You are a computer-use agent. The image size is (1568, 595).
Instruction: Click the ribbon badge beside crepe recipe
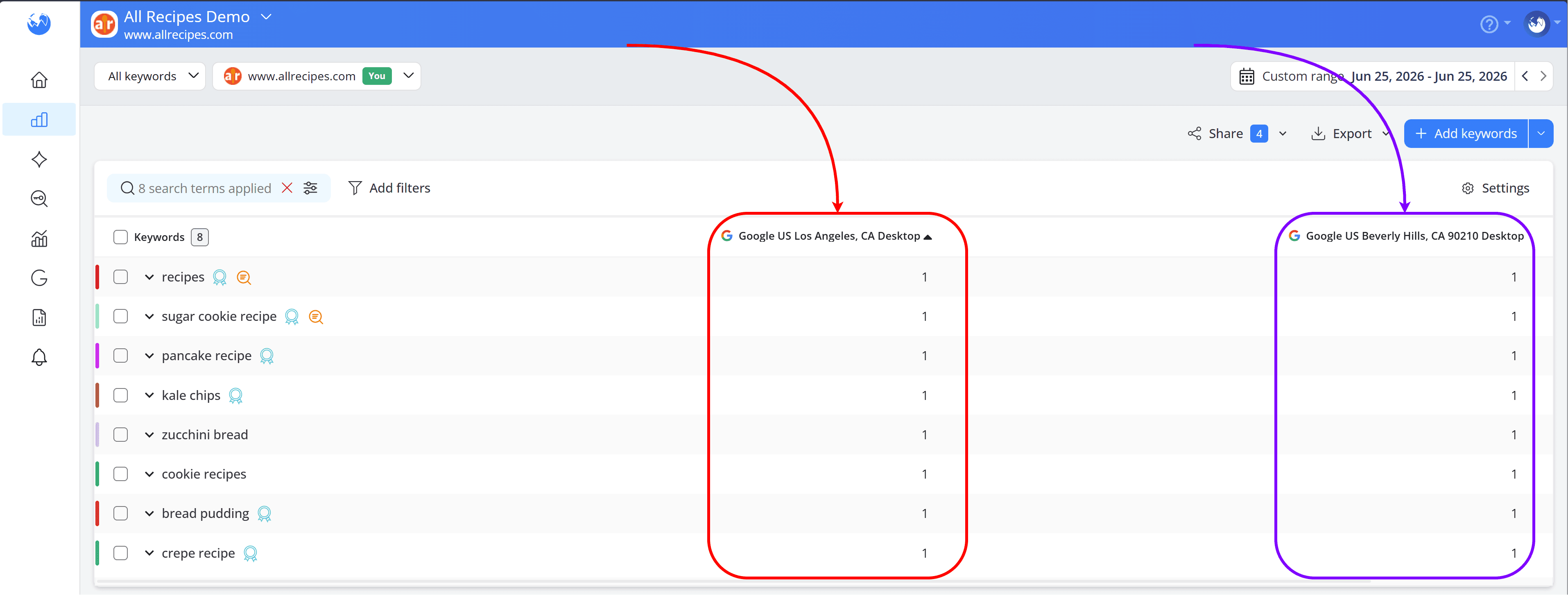250,554
